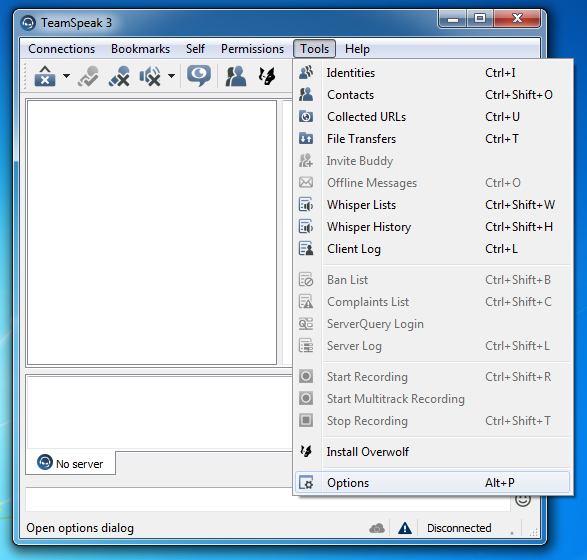
Task: Click the Disconnect toolbar icon
Action: coord(45,76)
